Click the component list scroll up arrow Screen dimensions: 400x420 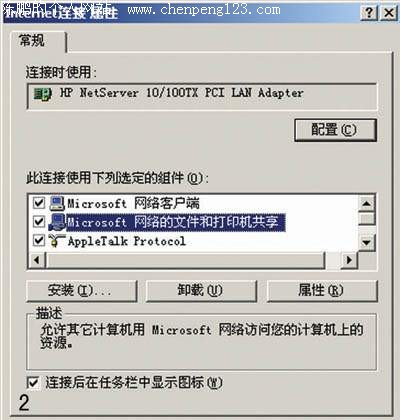pyautogui.click(x=367, y=203)
